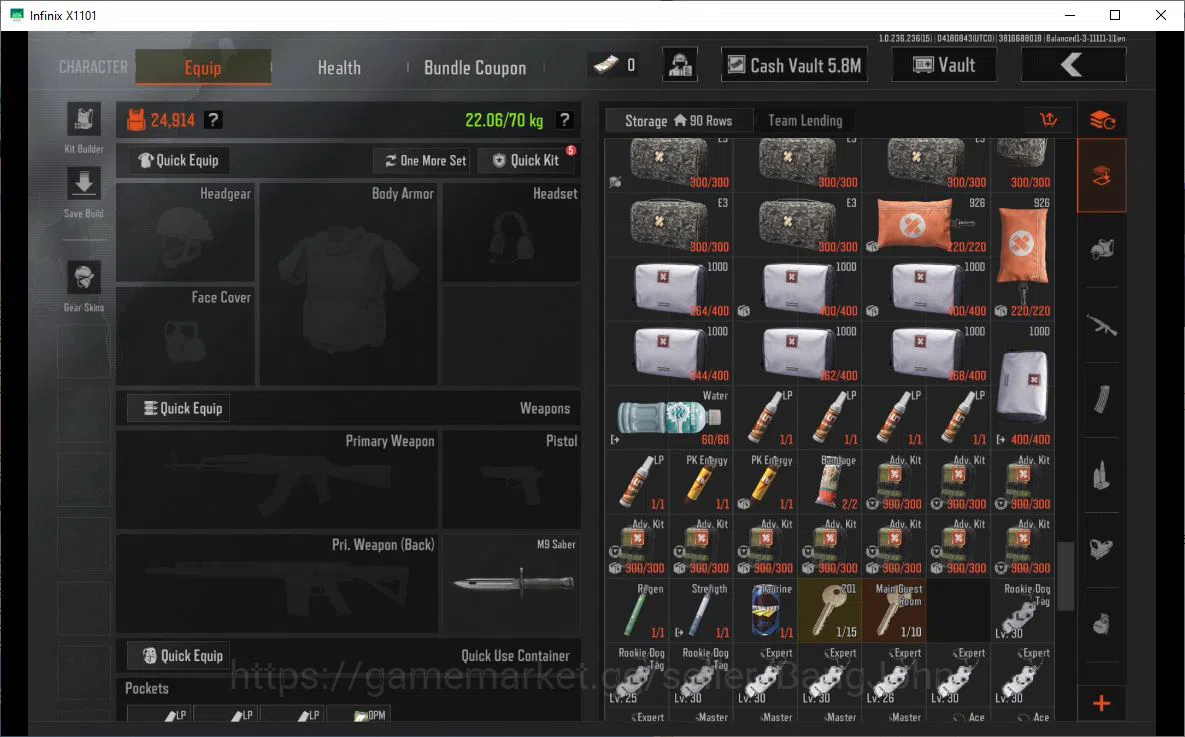Click the Save Build download icon

(84, 184)
